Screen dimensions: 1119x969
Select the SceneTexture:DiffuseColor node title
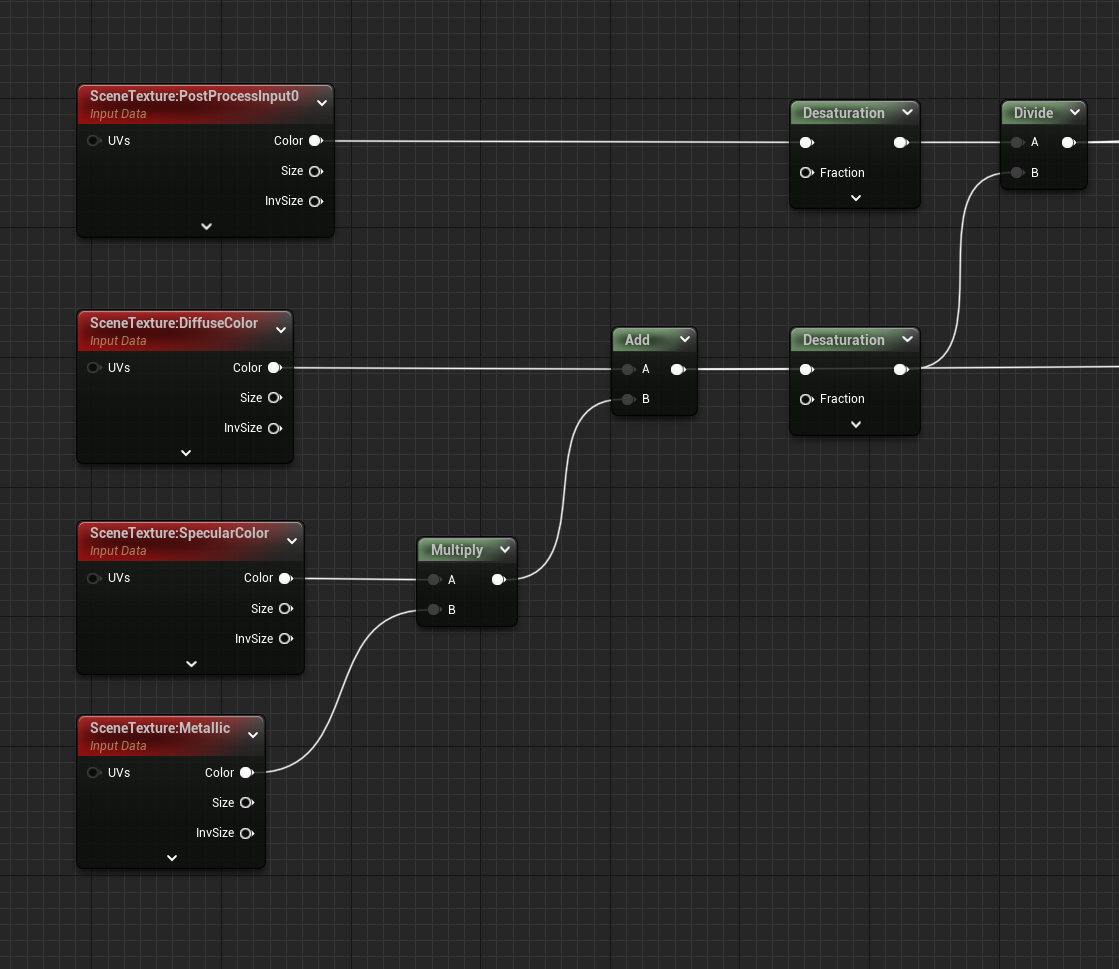(173, 323)
